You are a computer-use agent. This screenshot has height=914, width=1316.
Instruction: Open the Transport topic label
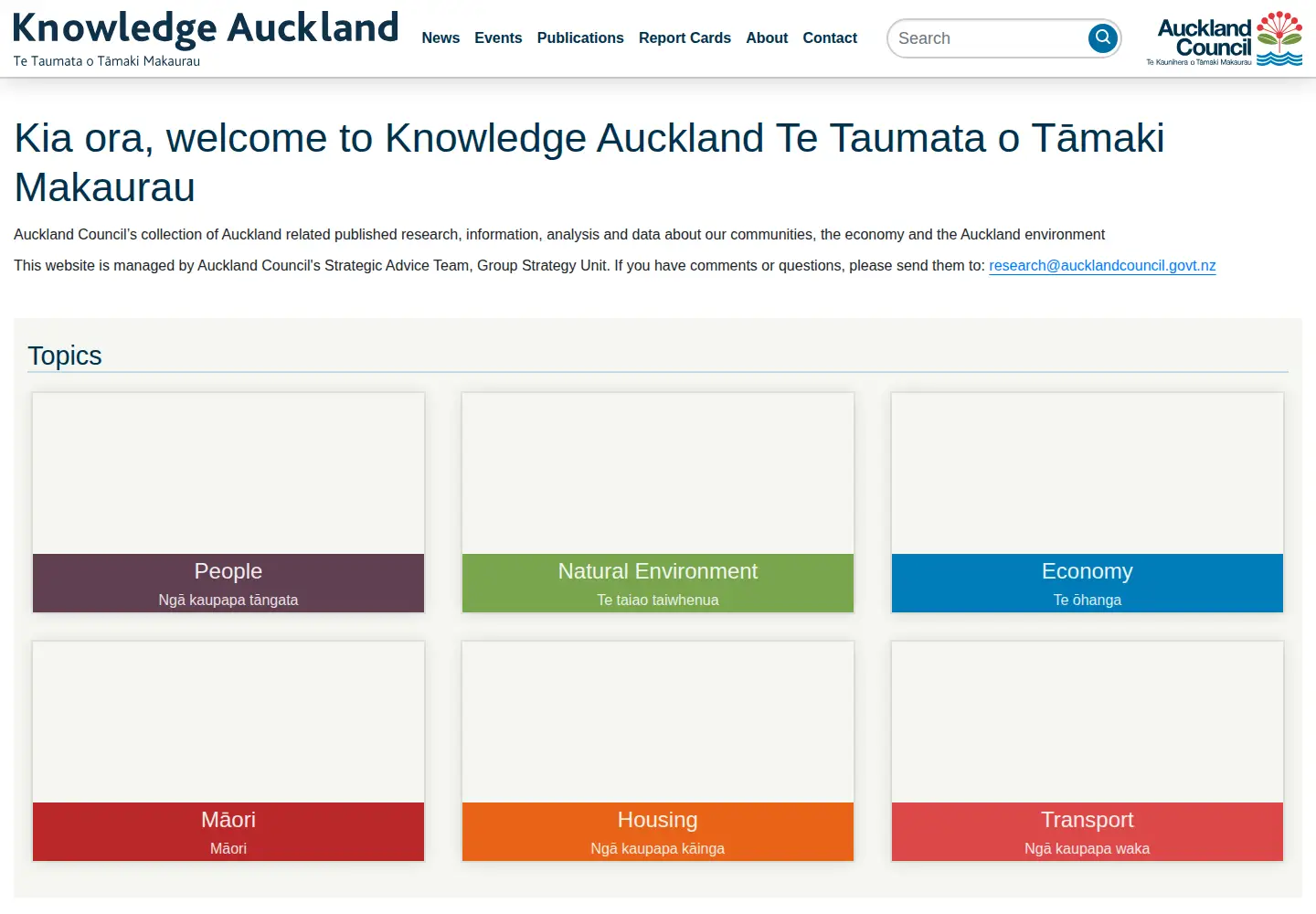(1088, 832)
